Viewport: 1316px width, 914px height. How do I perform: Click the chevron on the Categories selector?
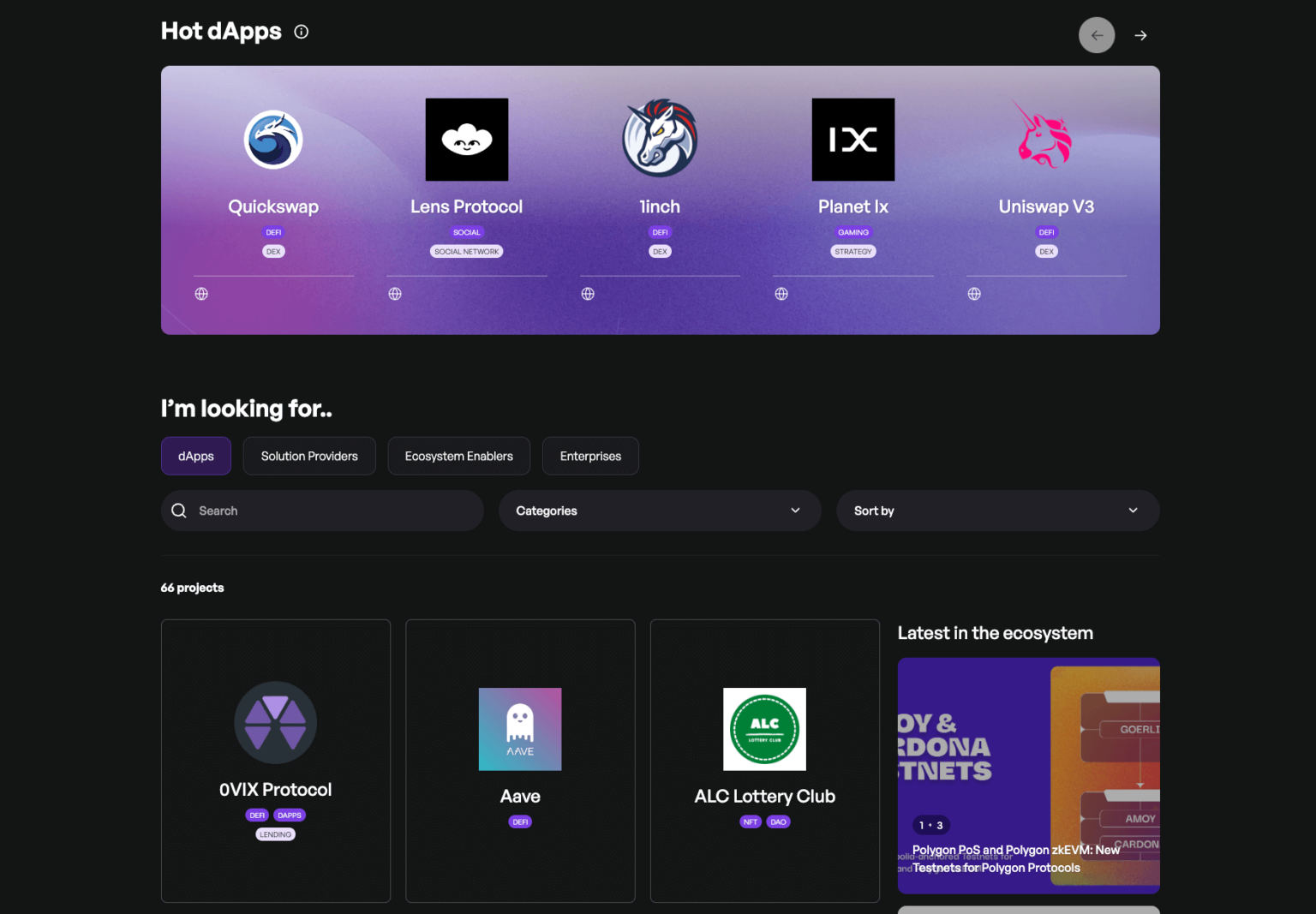pyautogui.click(x=794, y=511)
